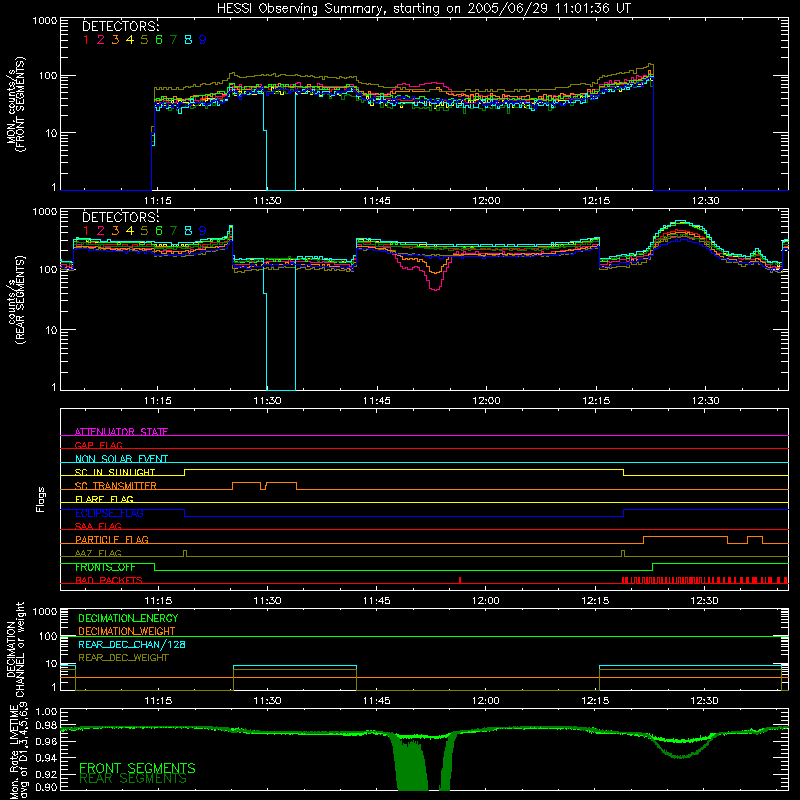Click the vertical Flags axis label
800x800 pixels.
point(41,499)
